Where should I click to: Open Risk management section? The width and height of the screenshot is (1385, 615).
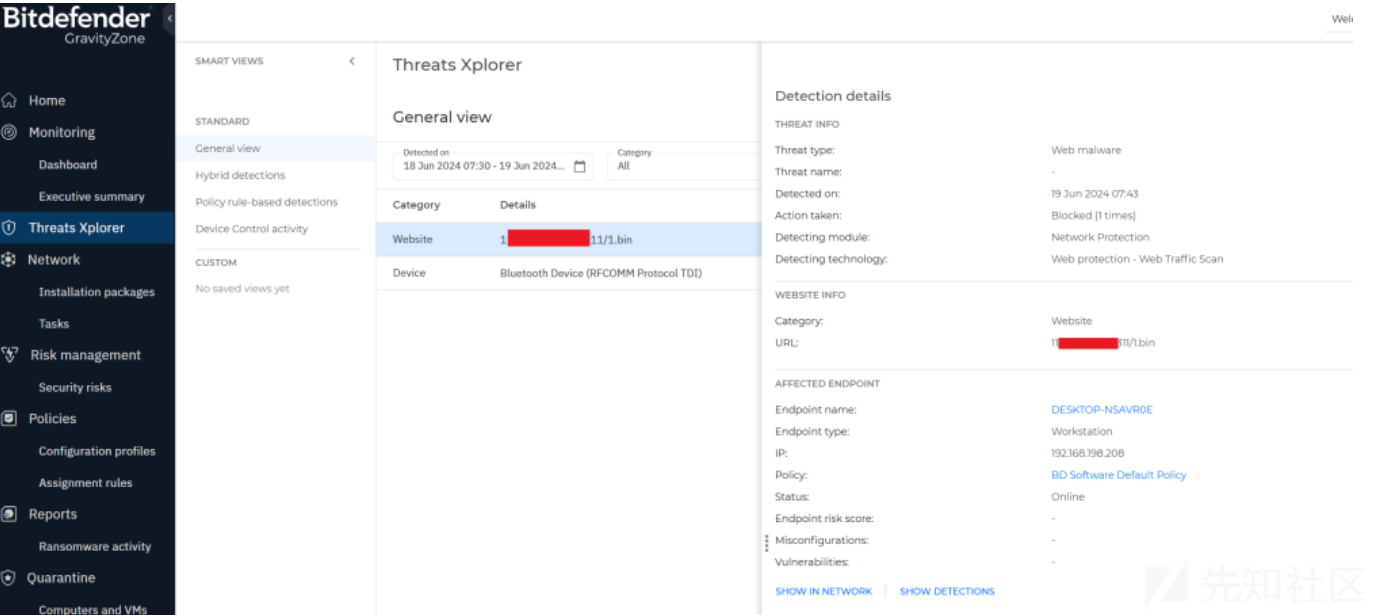tap(85, 354)
